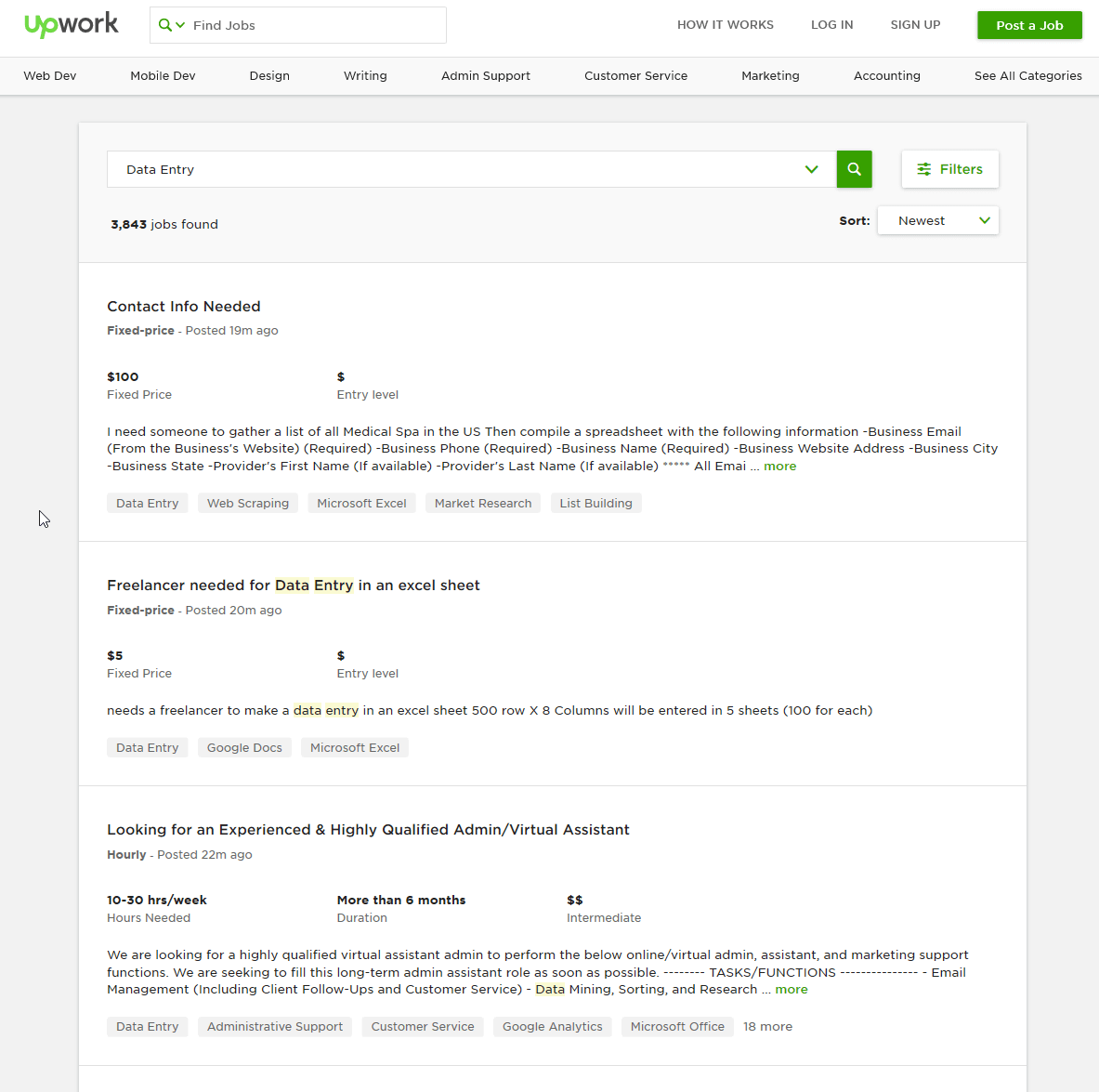Screen dimensions: 1099x1092
Task: Click the "Intermediate" level label
Action: click(604, 918)
